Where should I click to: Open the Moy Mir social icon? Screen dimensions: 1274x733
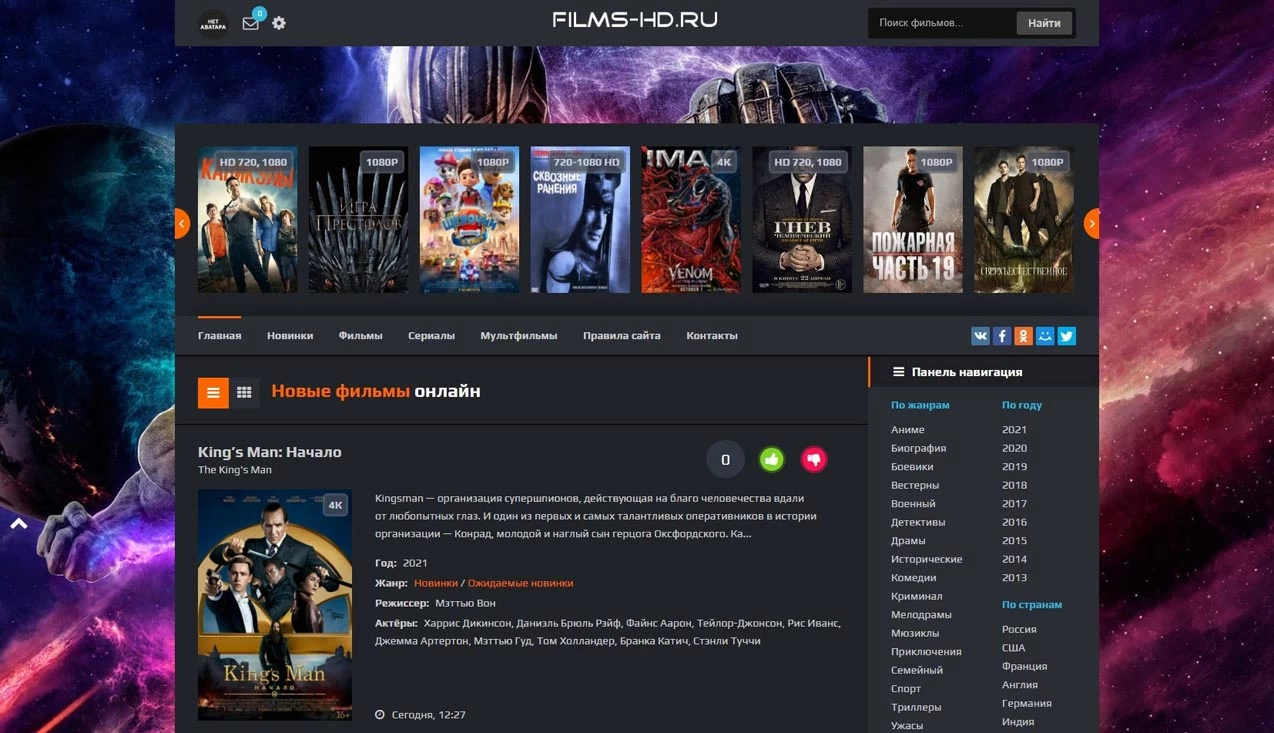[1045, 336]
